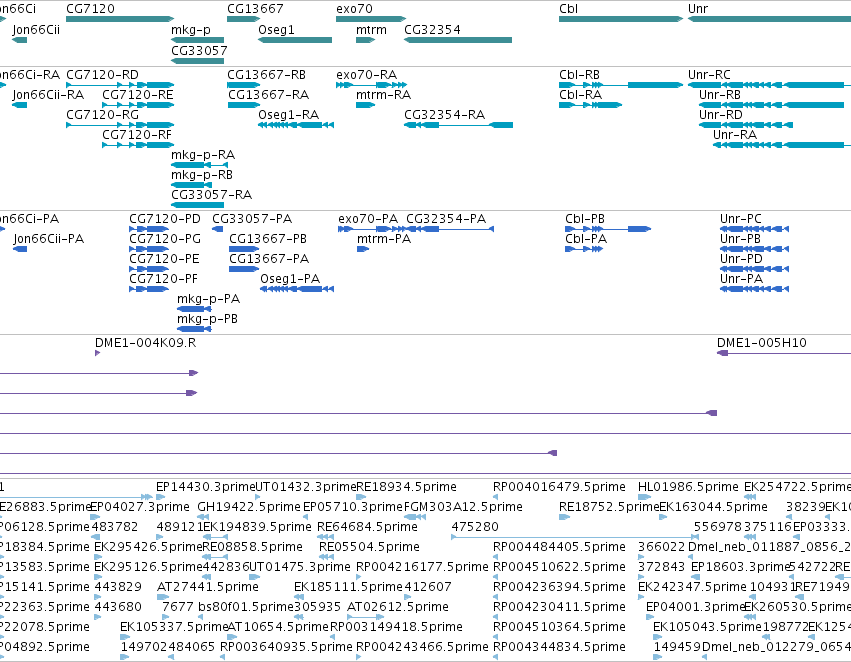This screenshot has width=851, height=662.
Task: Click the CG32354 gene bar
Action: pos(458,40)
